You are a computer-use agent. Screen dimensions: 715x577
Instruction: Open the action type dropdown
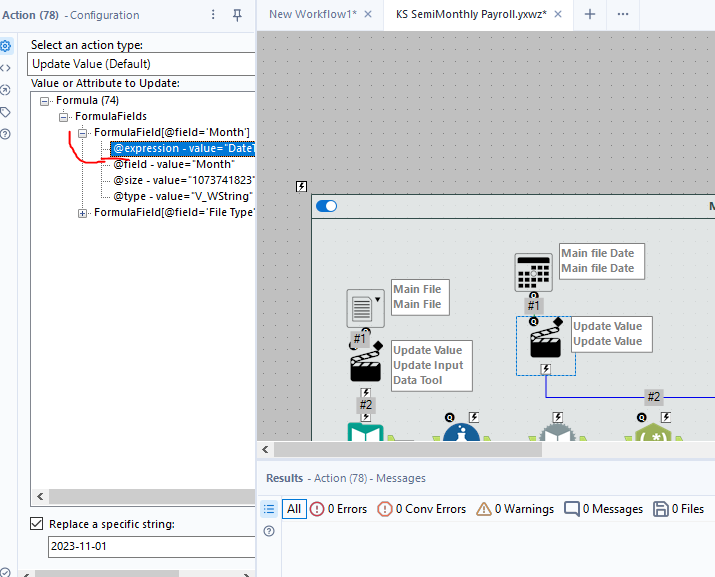141,64
